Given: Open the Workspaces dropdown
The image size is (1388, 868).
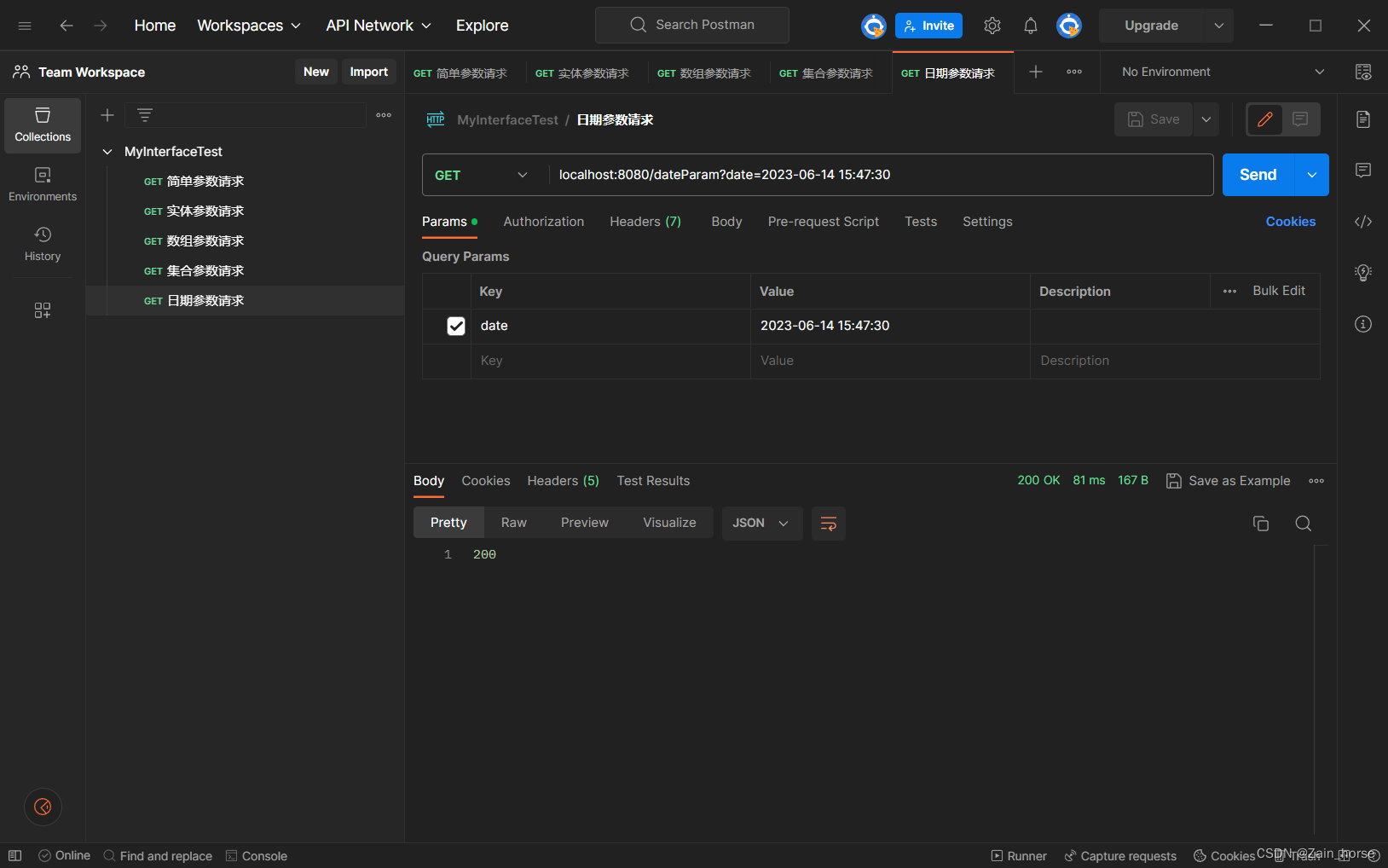Looking at the screenshot, I should (249, 26).
